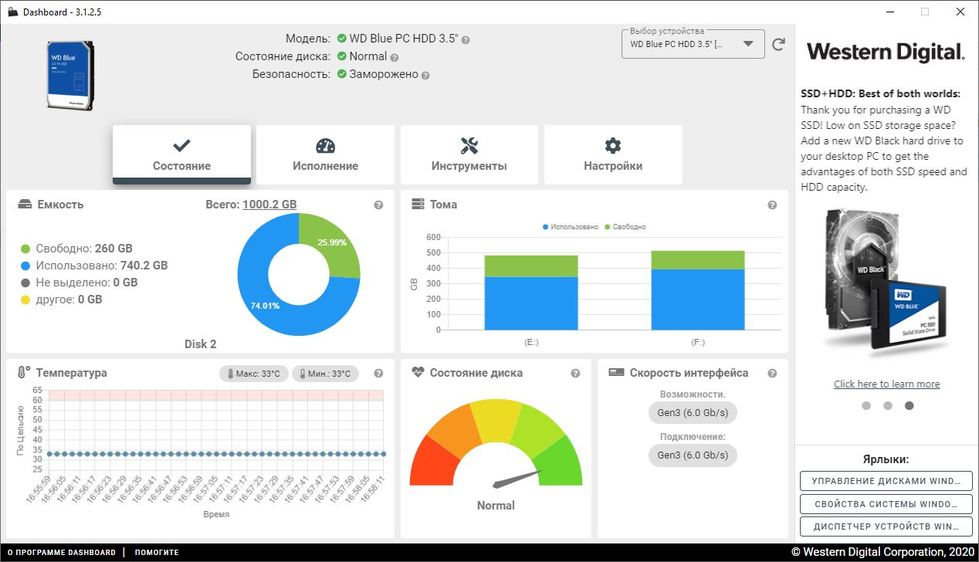Click the help icon next to Заморожено
This screenshot has width=979, height=562.
425,75
